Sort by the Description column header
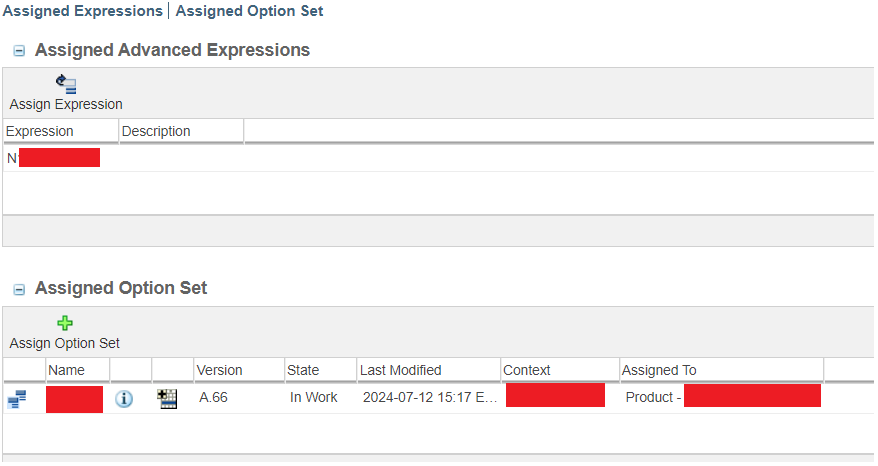 pos(156,131)
